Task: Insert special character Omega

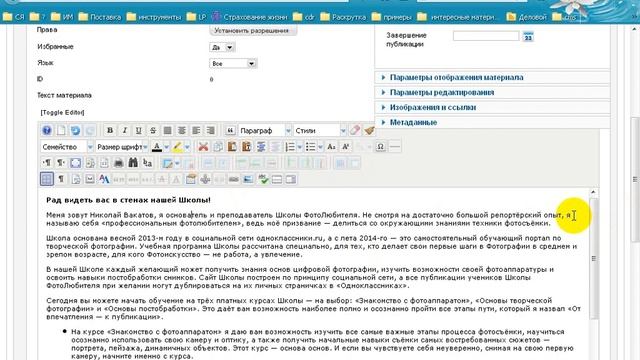Action: pyautogui.click(x=380, y=147)
